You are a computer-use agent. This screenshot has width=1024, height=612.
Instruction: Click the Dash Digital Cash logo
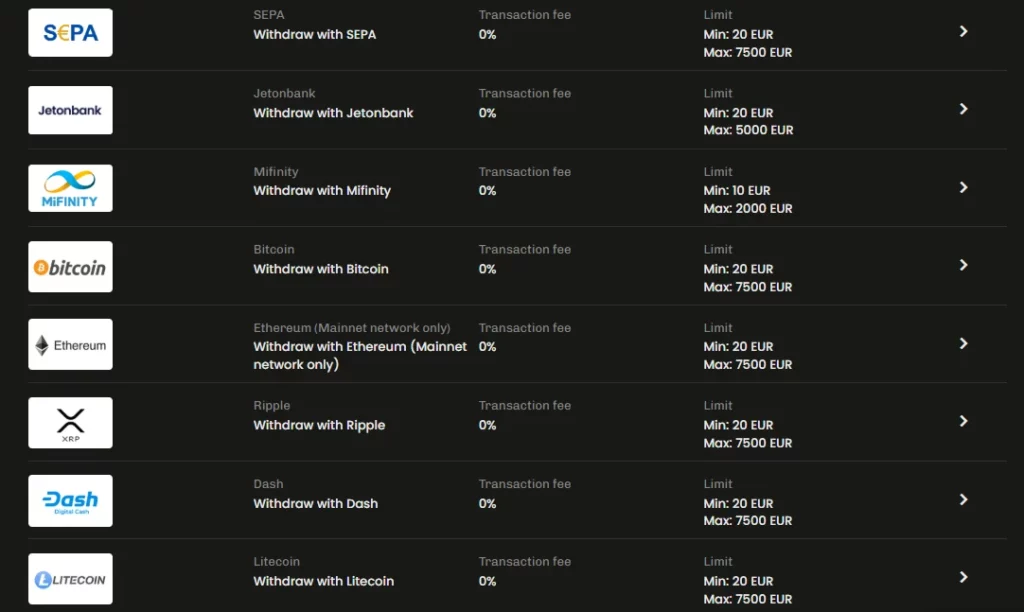(70, 500)
